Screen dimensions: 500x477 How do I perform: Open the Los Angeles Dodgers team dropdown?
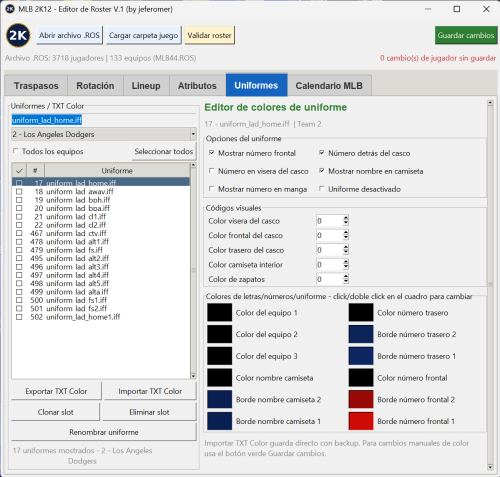pos(104,134)
